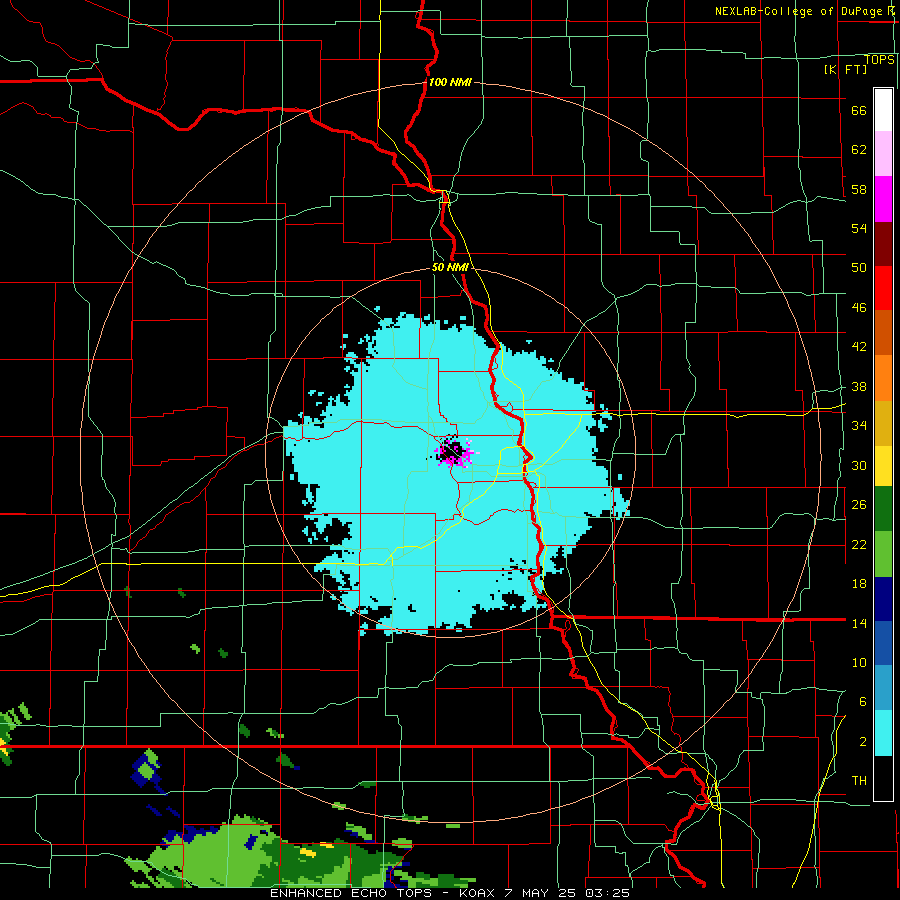Click the maroon legend swatch
This screenshot has height=900, width=900.
coord(883,243)
